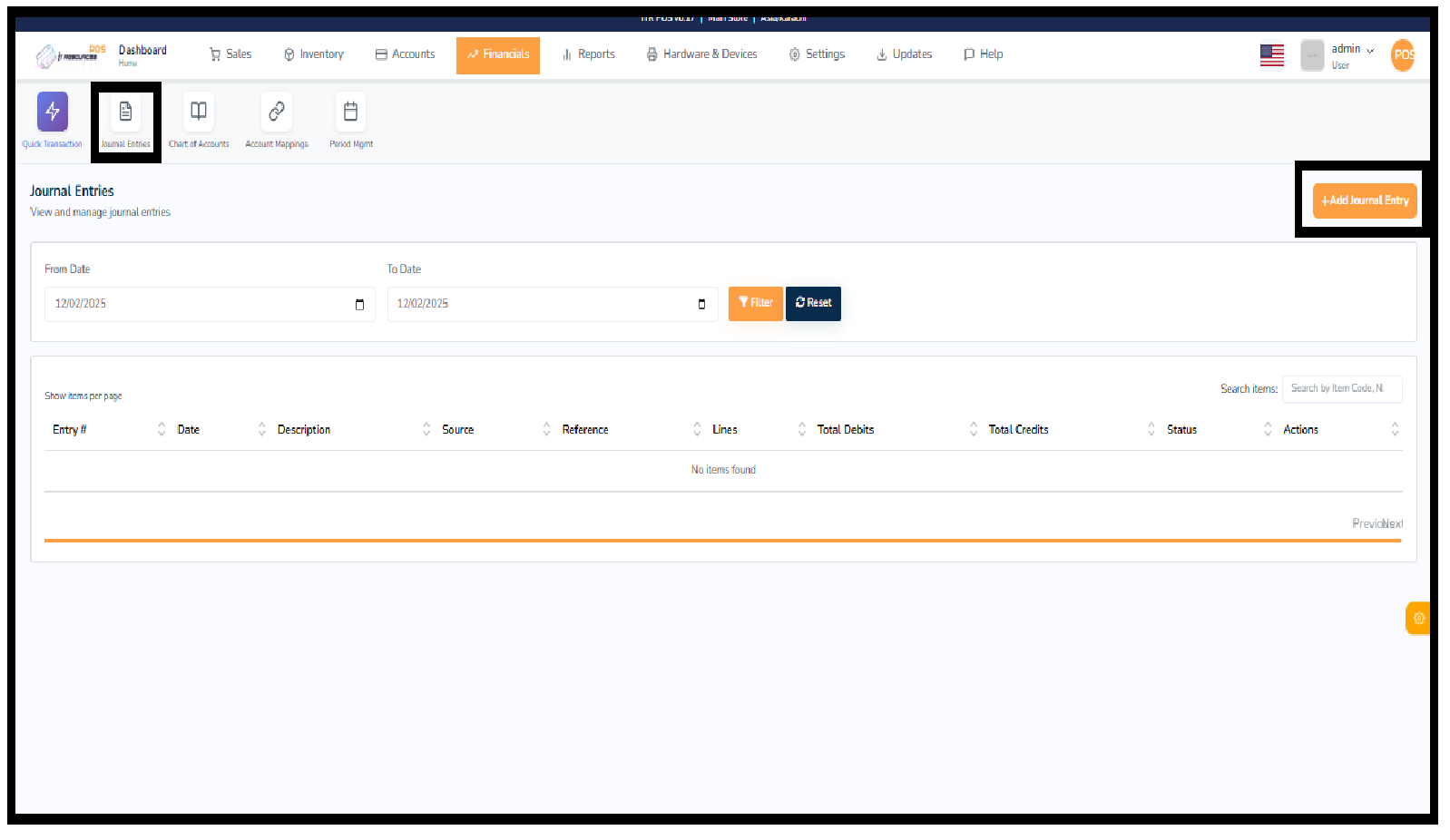Focus the Search items text box
1450x840 pixels.
1342,389
